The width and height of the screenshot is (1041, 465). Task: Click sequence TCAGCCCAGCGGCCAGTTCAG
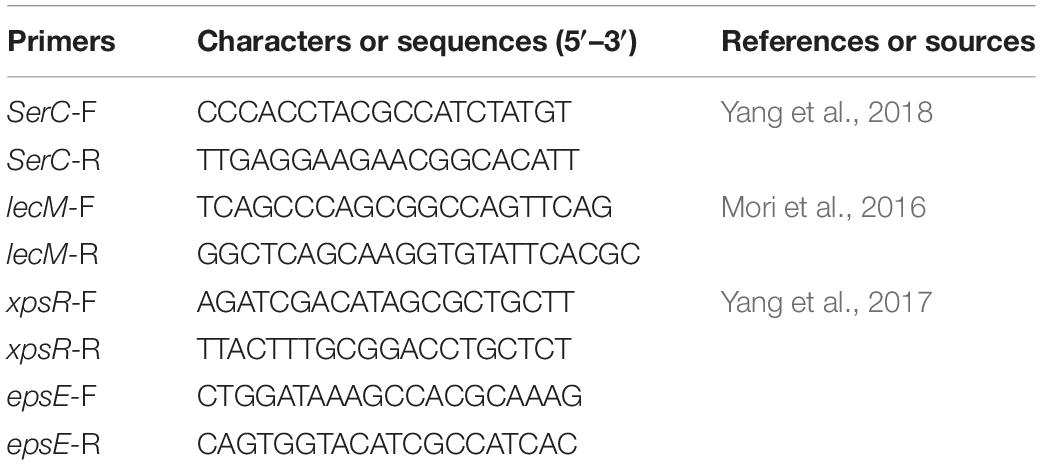click(x=404, y=208)
